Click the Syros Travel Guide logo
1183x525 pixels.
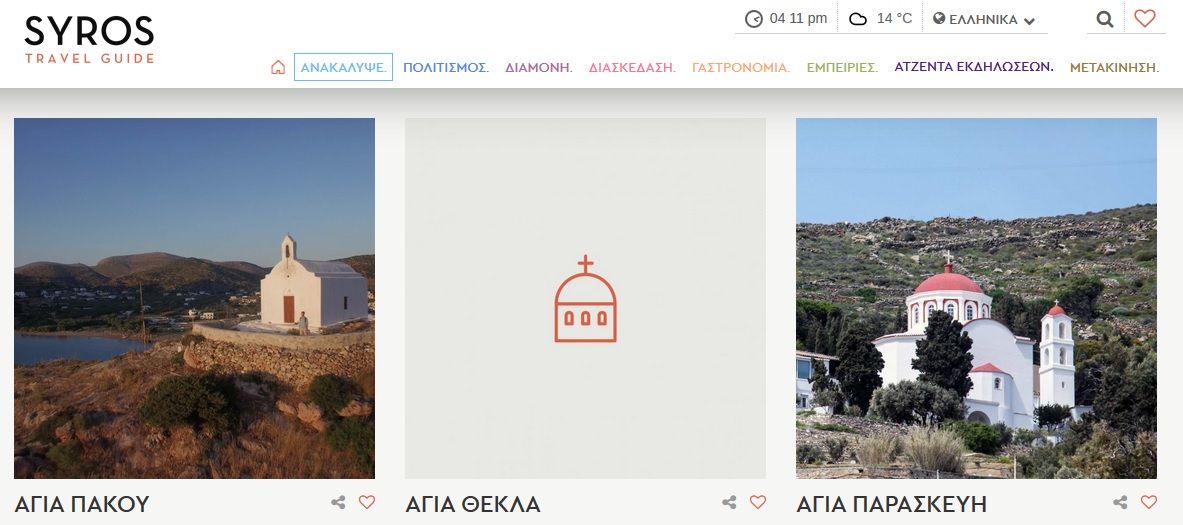tap(89, 40)
